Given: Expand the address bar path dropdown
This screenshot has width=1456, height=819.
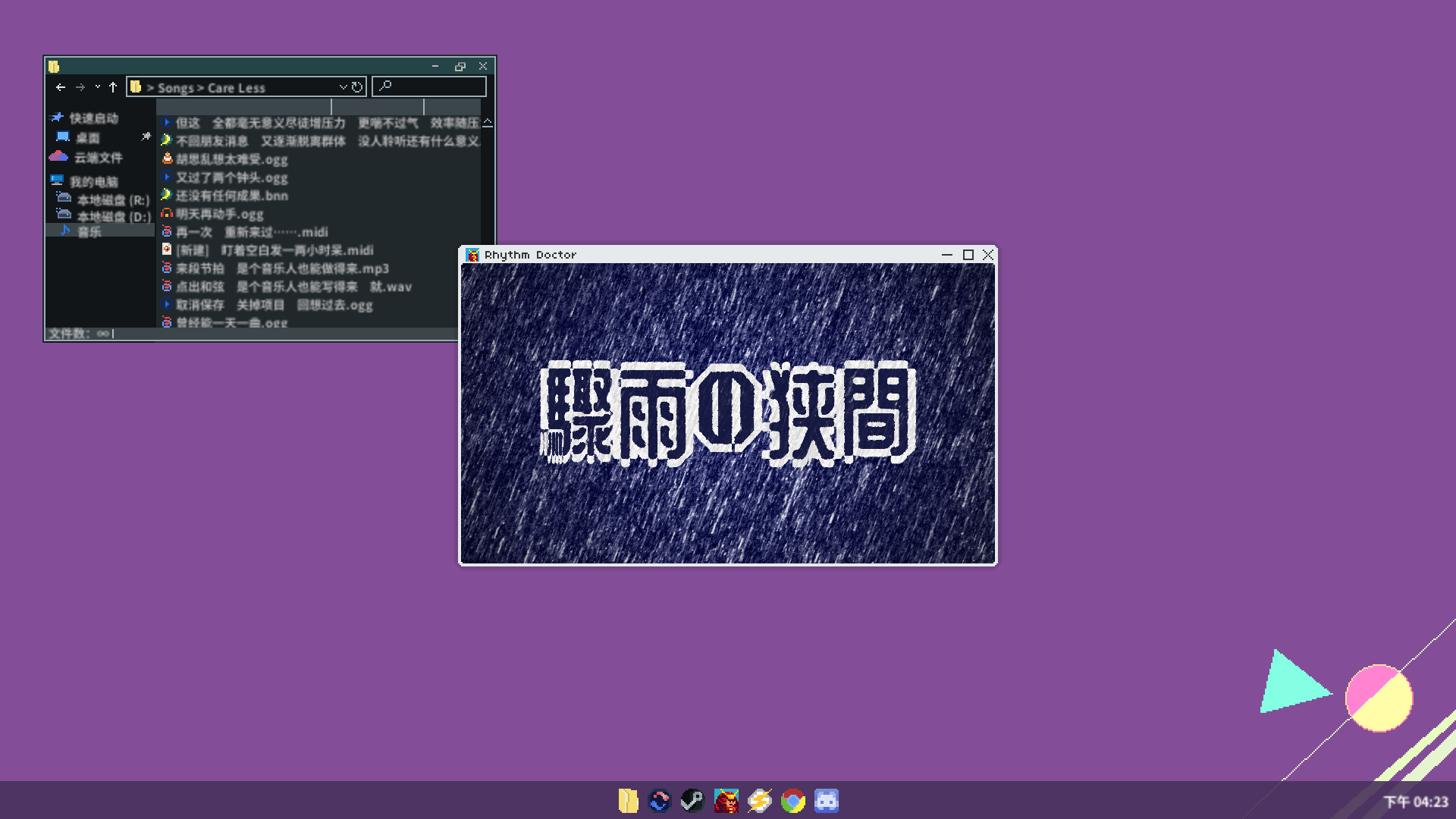Looking at the screenshot, I should [343, 87].
